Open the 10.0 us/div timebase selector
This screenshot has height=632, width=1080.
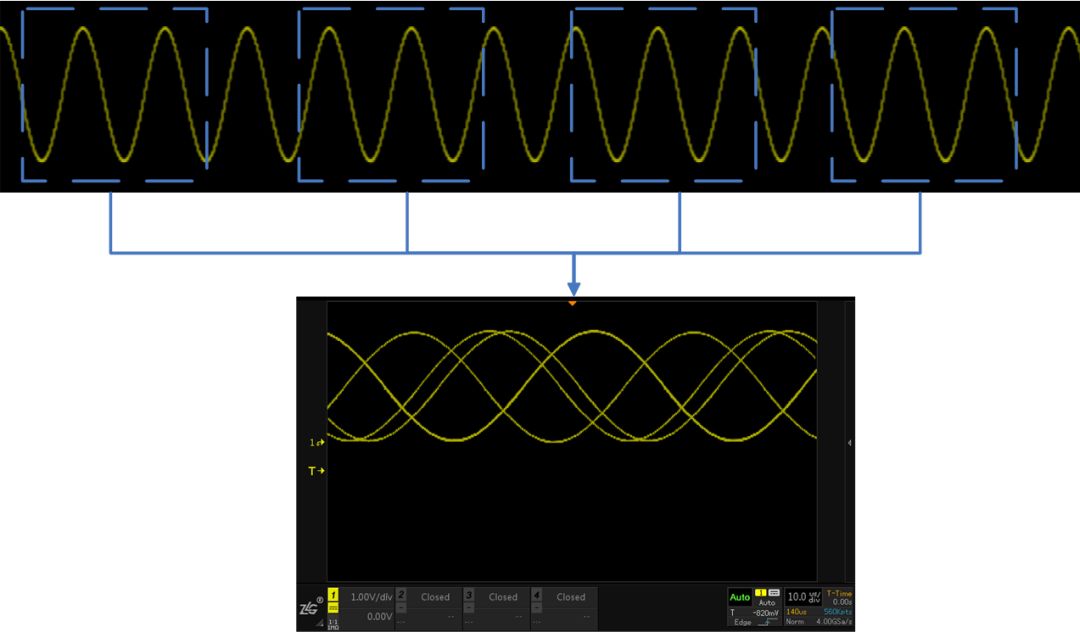(807, 595)
